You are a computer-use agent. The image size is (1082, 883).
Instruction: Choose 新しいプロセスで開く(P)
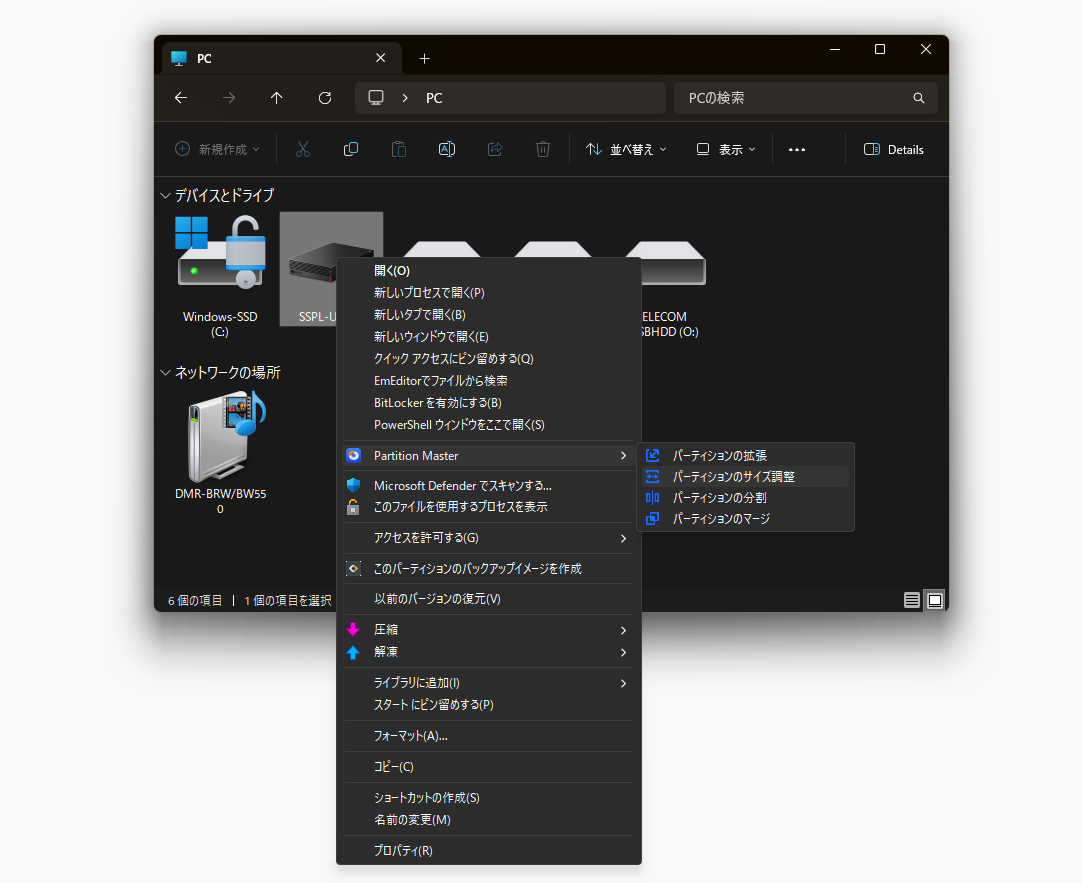point(489,292)
